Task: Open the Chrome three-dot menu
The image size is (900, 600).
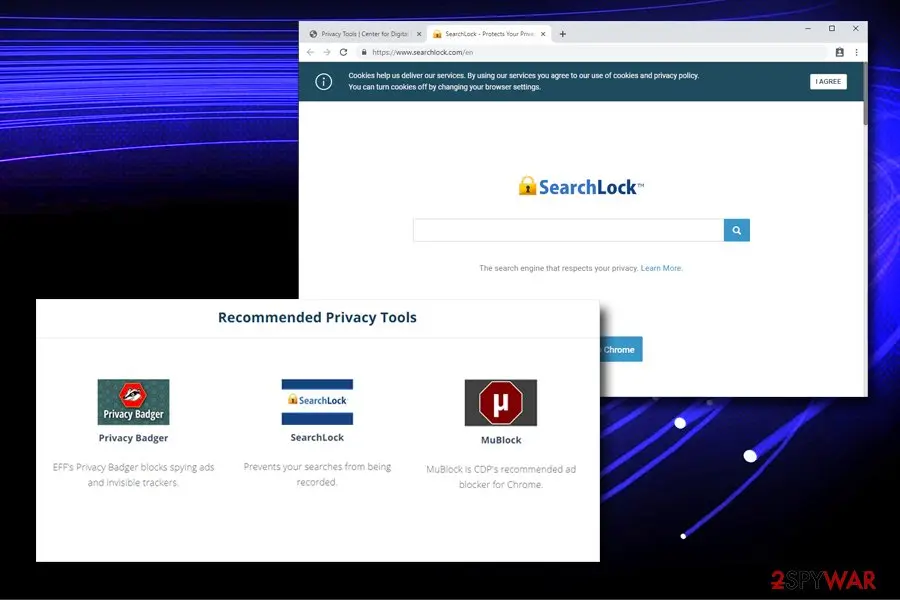Action: (856, 52)
